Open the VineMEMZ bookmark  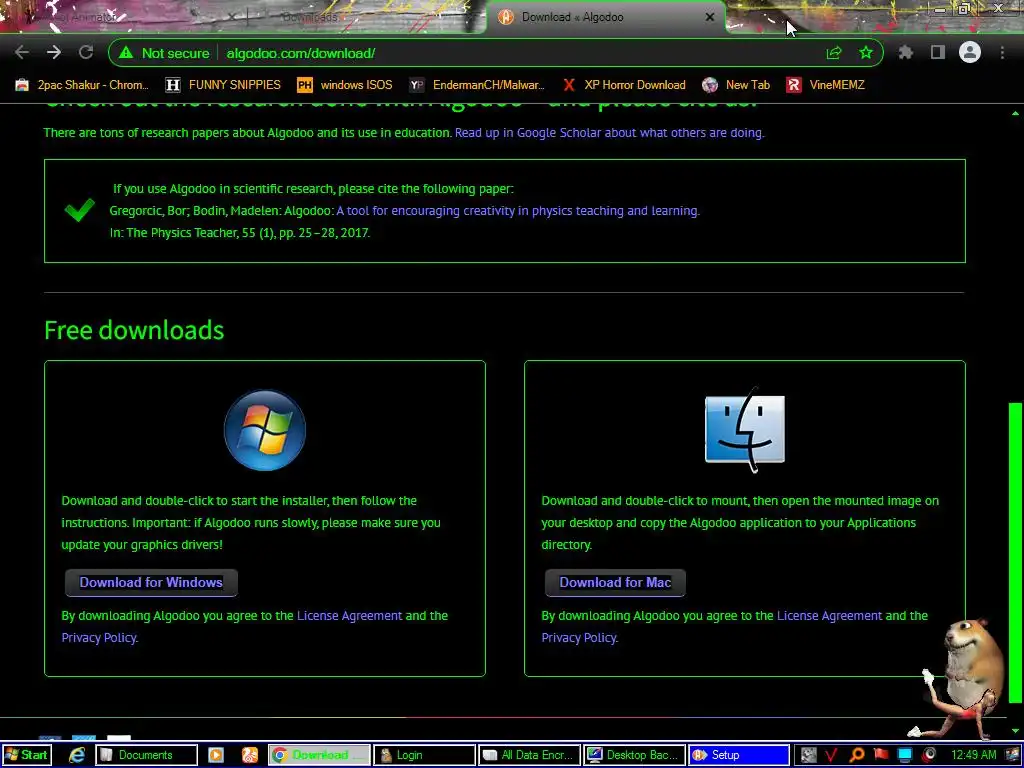pyautogui.click(x=825, y=85)
